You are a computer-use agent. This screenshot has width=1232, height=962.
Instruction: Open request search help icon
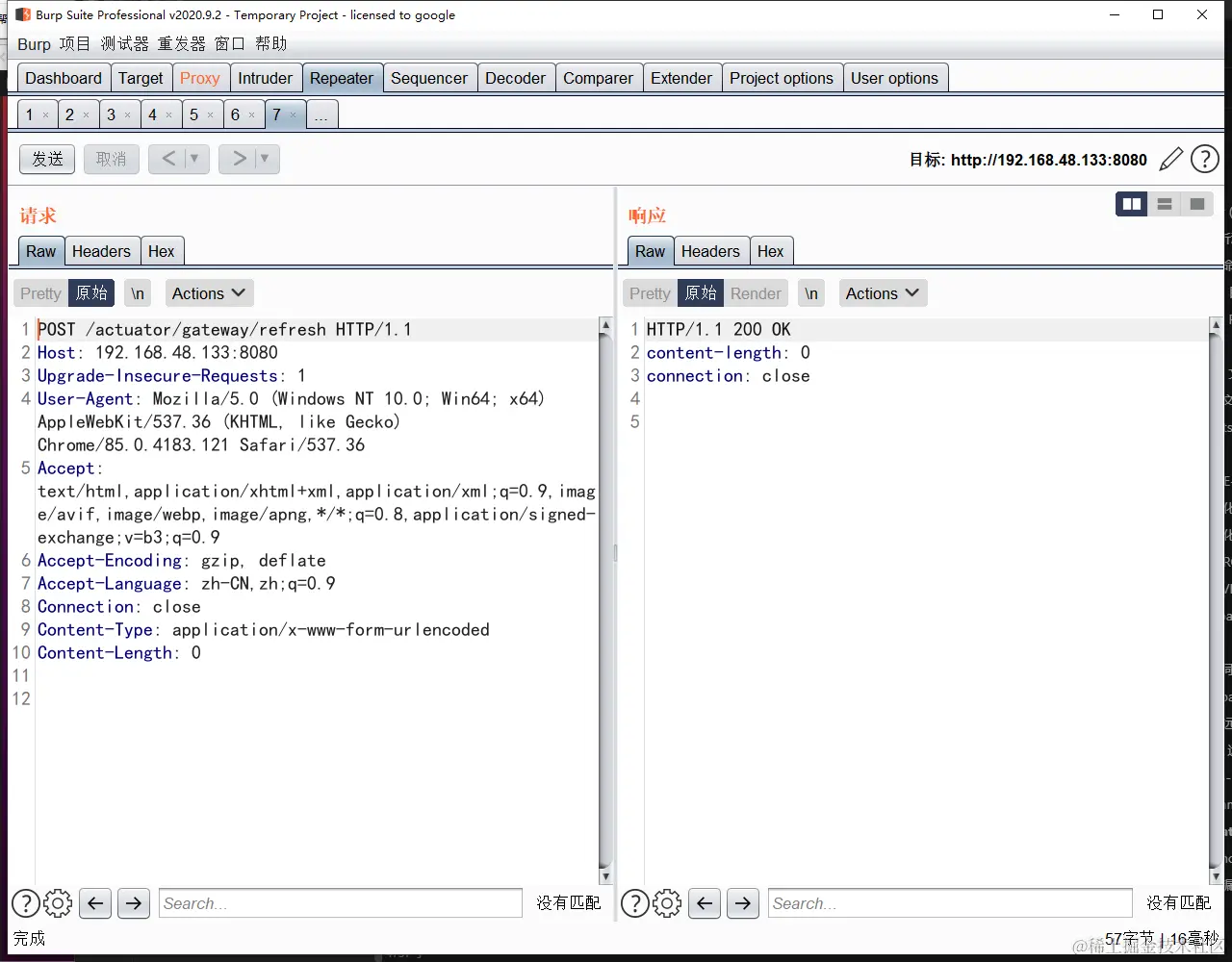click(x=26, y=903)
